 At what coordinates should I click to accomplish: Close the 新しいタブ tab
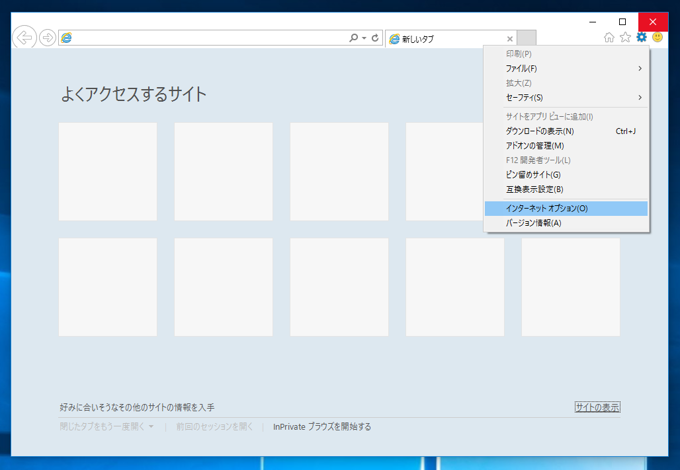pyautogui.click(x=510, y=39)
